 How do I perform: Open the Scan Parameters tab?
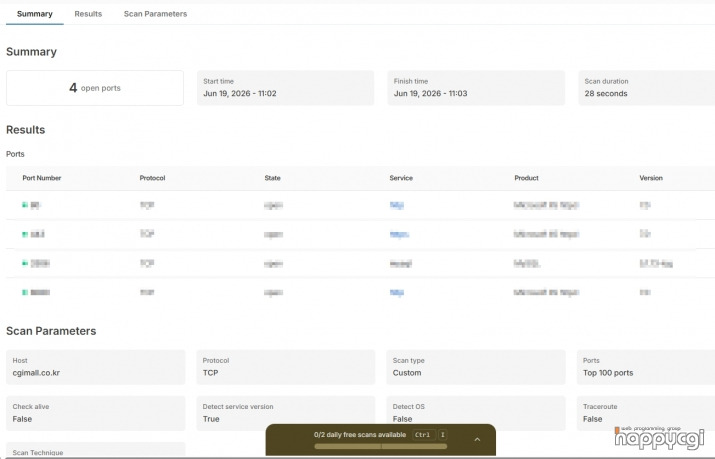(155, 14)
